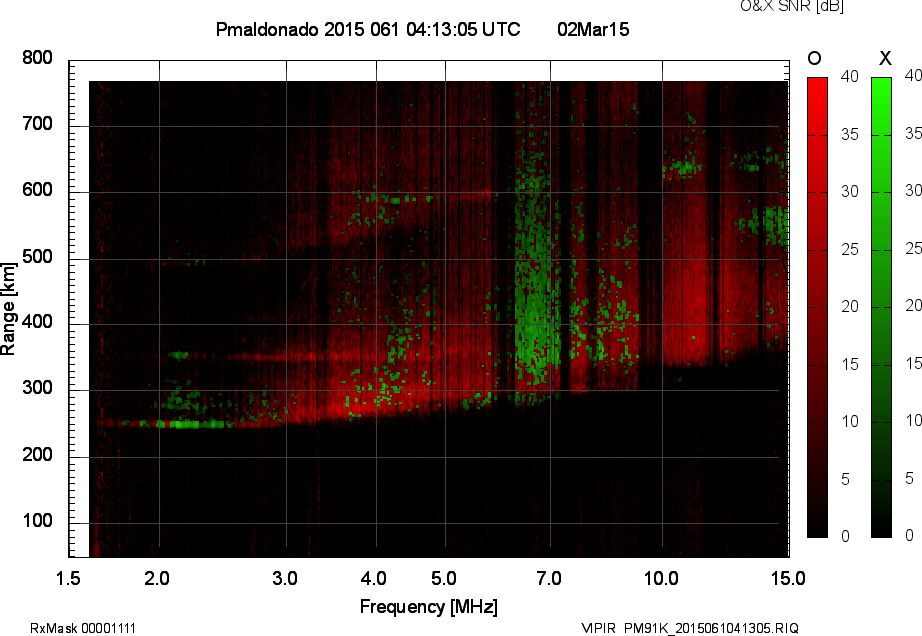The width and height of the screenshot is (922, 636).
Task: Click the 100 range axis tick label
Action: coord(37,521)
